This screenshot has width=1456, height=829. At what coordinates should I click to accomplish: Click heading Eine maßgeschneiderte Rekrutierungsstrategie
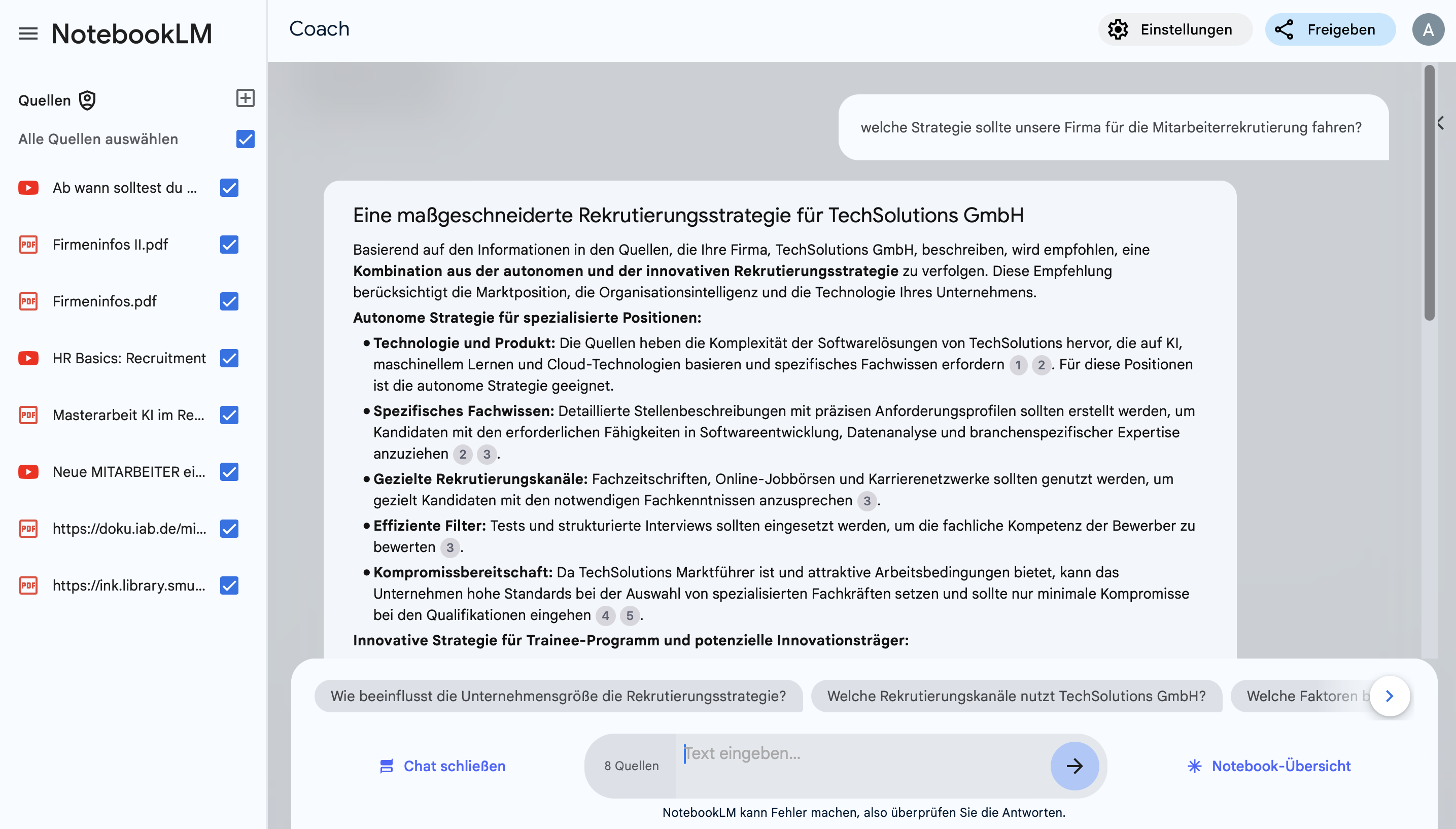tap(687, 215)
